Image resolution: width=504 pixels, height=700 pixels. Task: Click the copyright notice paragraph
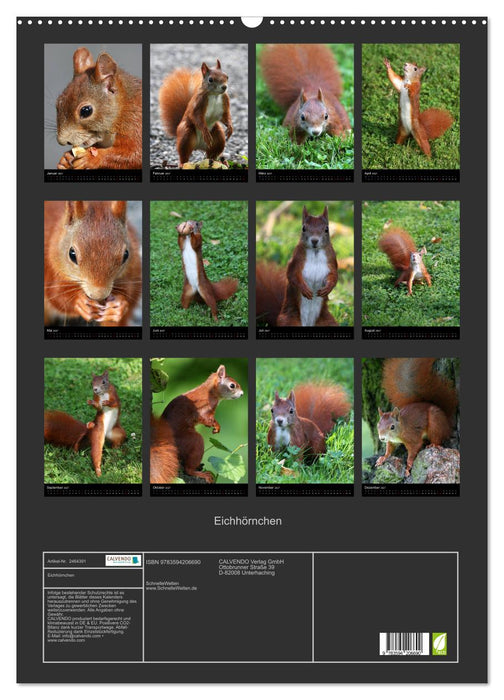92,603
